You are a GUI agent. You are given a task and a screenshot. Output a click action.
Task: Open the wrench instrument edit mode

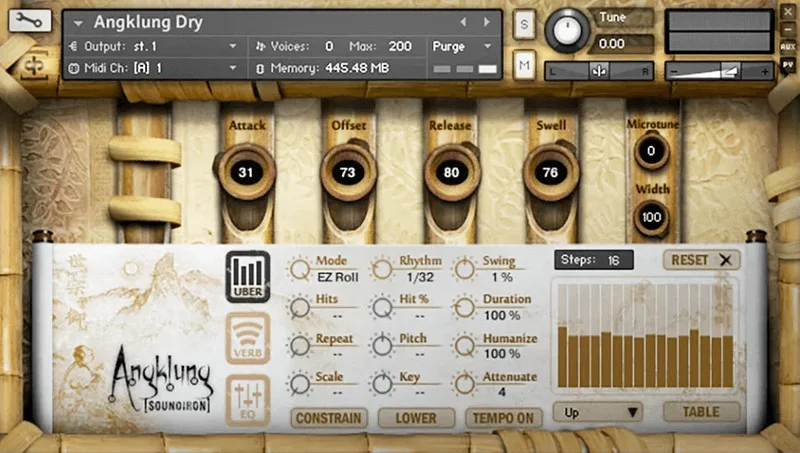point(30,20)
